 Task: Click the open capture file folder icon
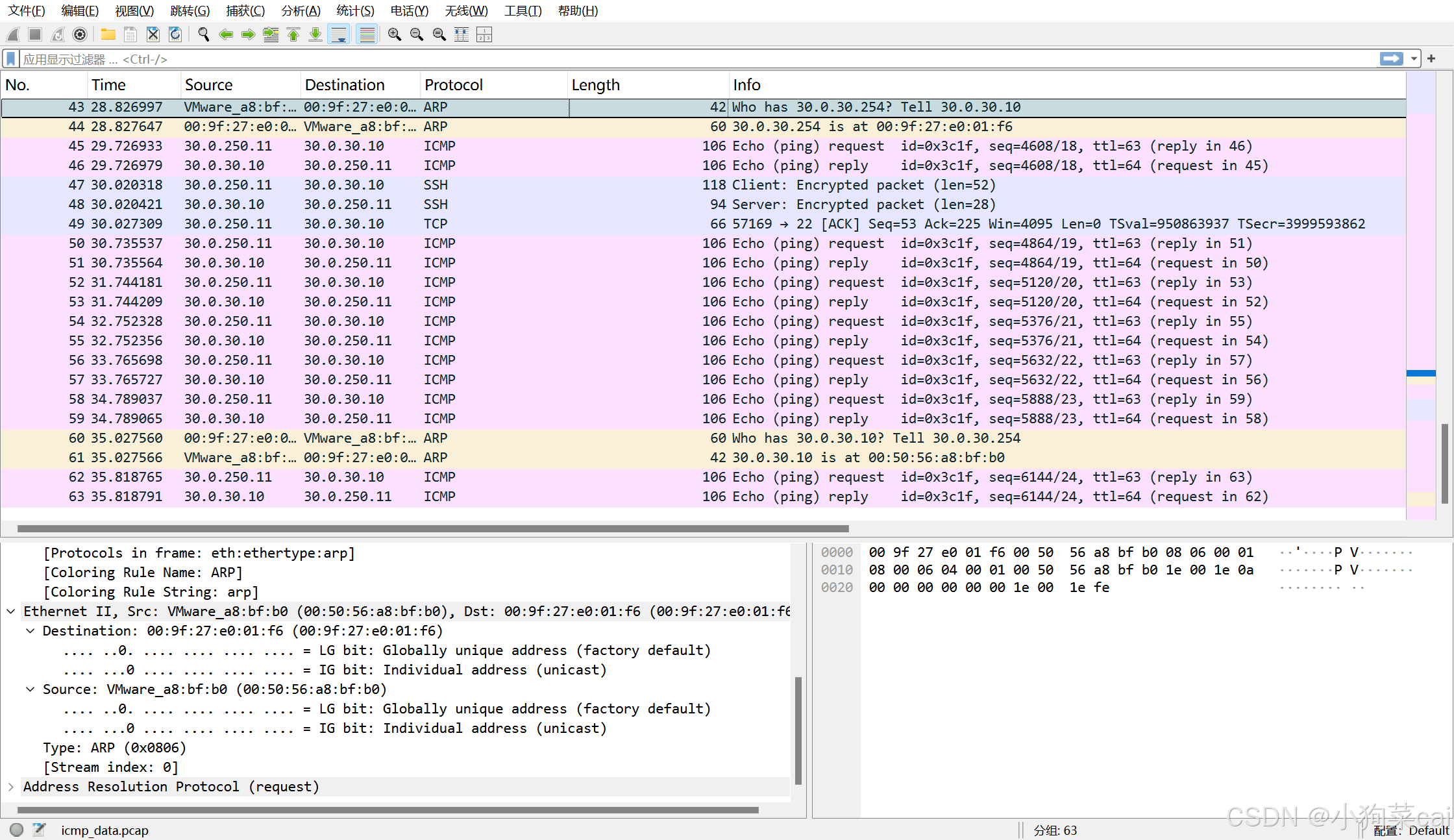click(x=108, y=34)
